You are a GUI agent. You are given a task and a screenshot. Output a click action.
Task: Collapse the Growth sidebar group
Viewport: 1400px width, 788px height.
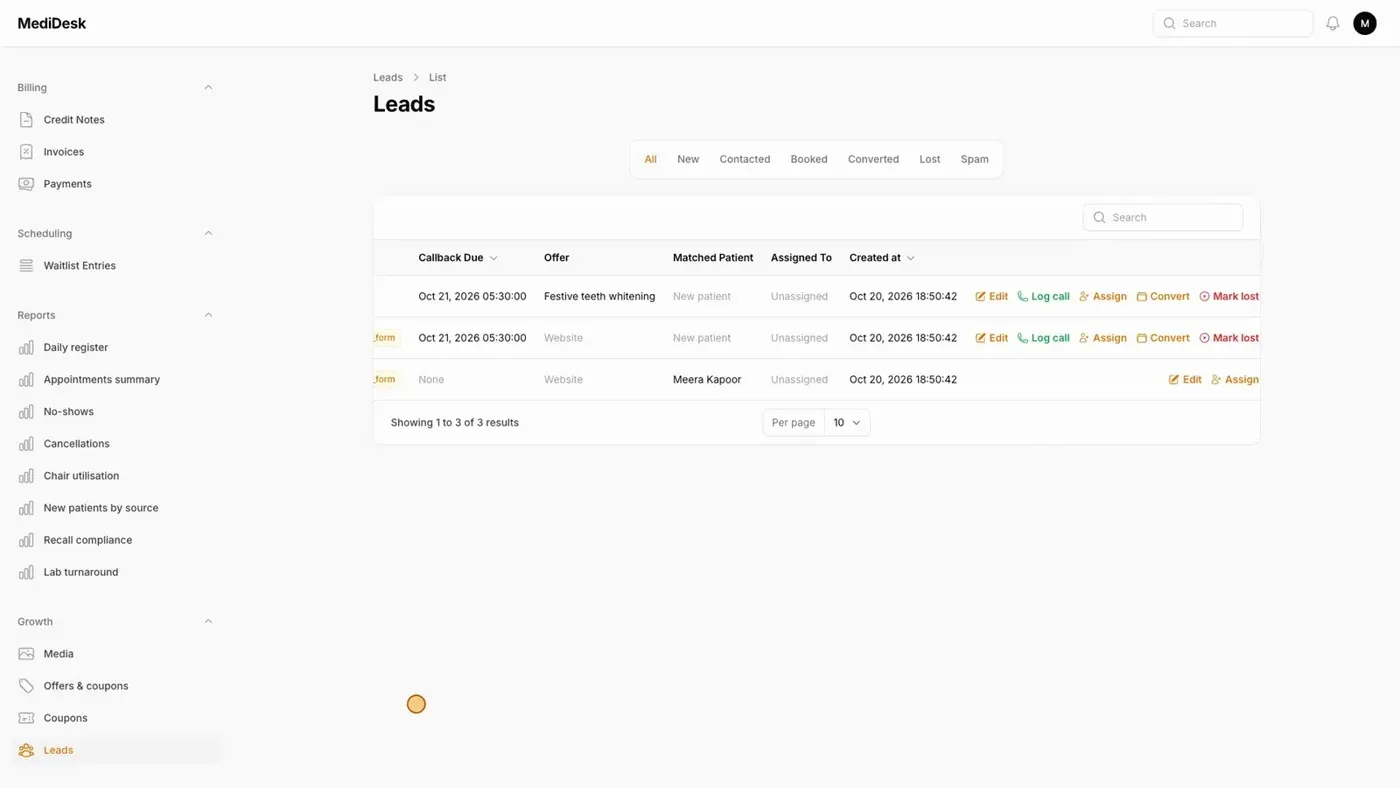208,622
